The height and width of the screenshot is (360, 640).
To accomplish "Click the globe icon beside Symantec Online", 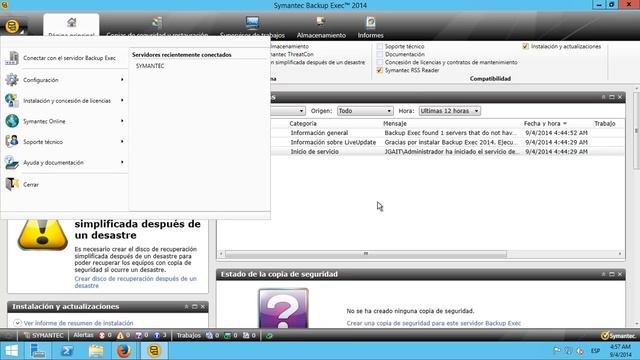I will point(12,121).
